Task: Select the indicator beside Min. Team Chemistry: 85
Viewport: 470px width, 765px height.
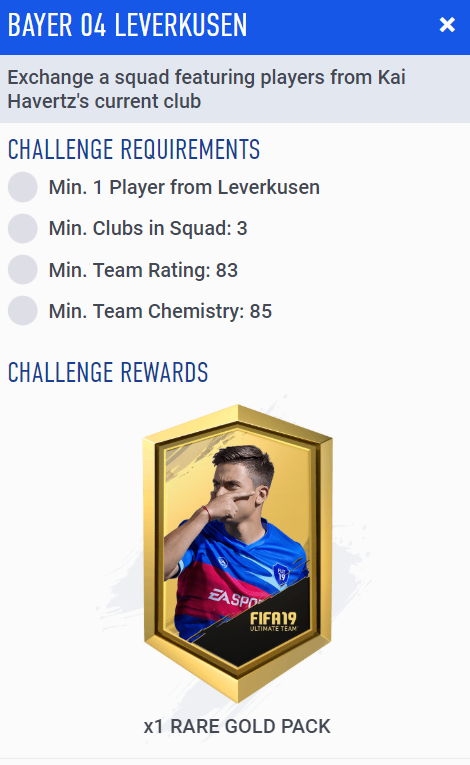Action: [22, 310]
